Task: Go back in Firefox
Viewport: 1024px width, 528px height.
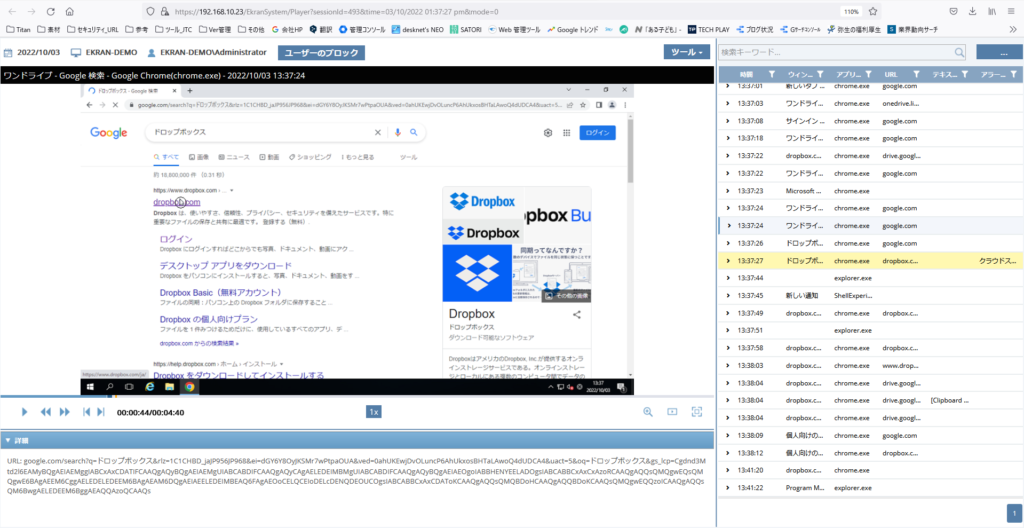Action: pos(13,12)
